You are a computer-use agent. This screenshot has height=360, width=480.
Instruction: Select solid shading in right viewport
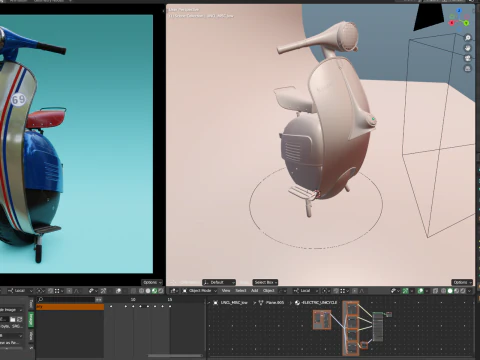click(450, 291)
